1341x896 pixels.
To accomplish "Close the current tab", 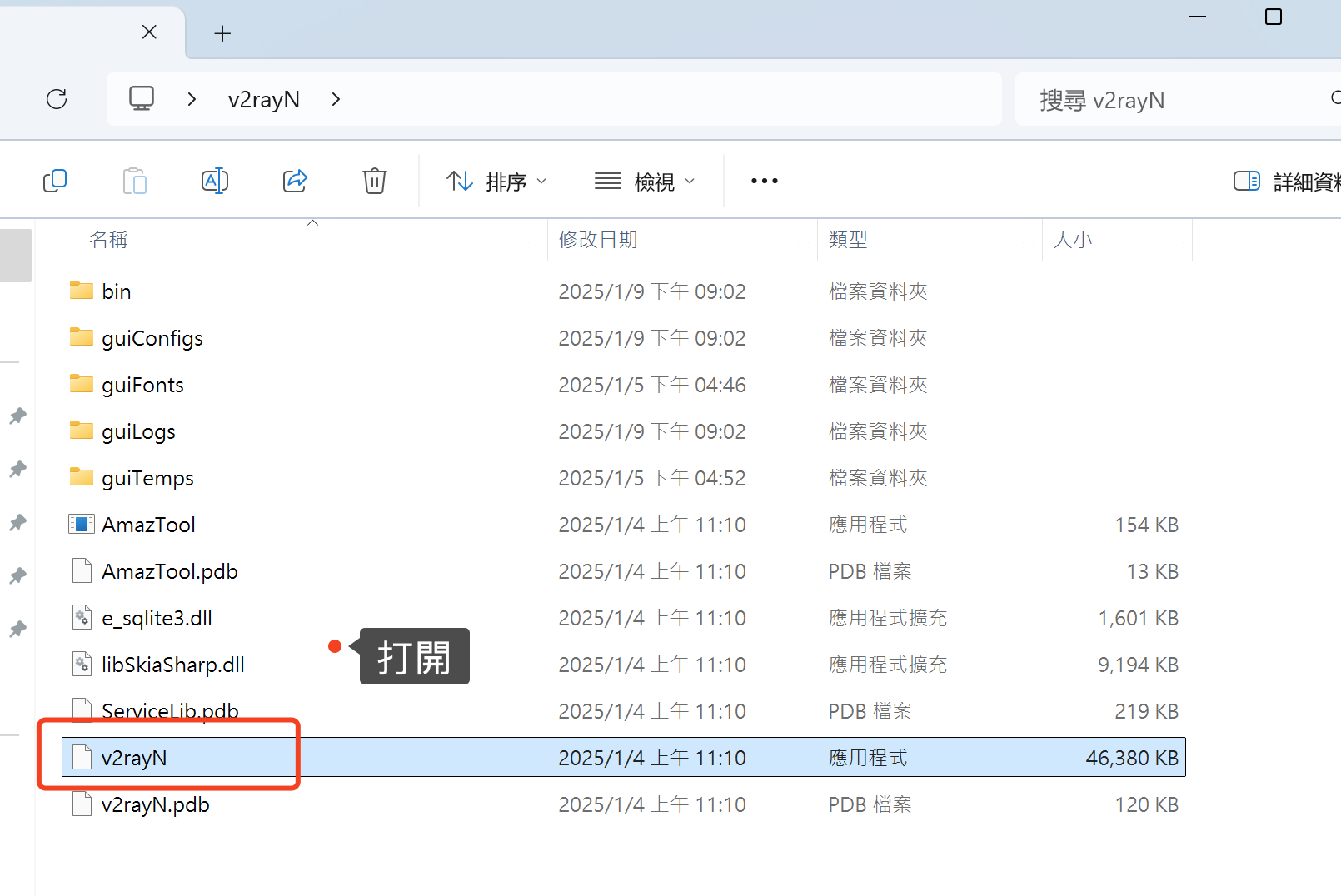I will (149, 32).
